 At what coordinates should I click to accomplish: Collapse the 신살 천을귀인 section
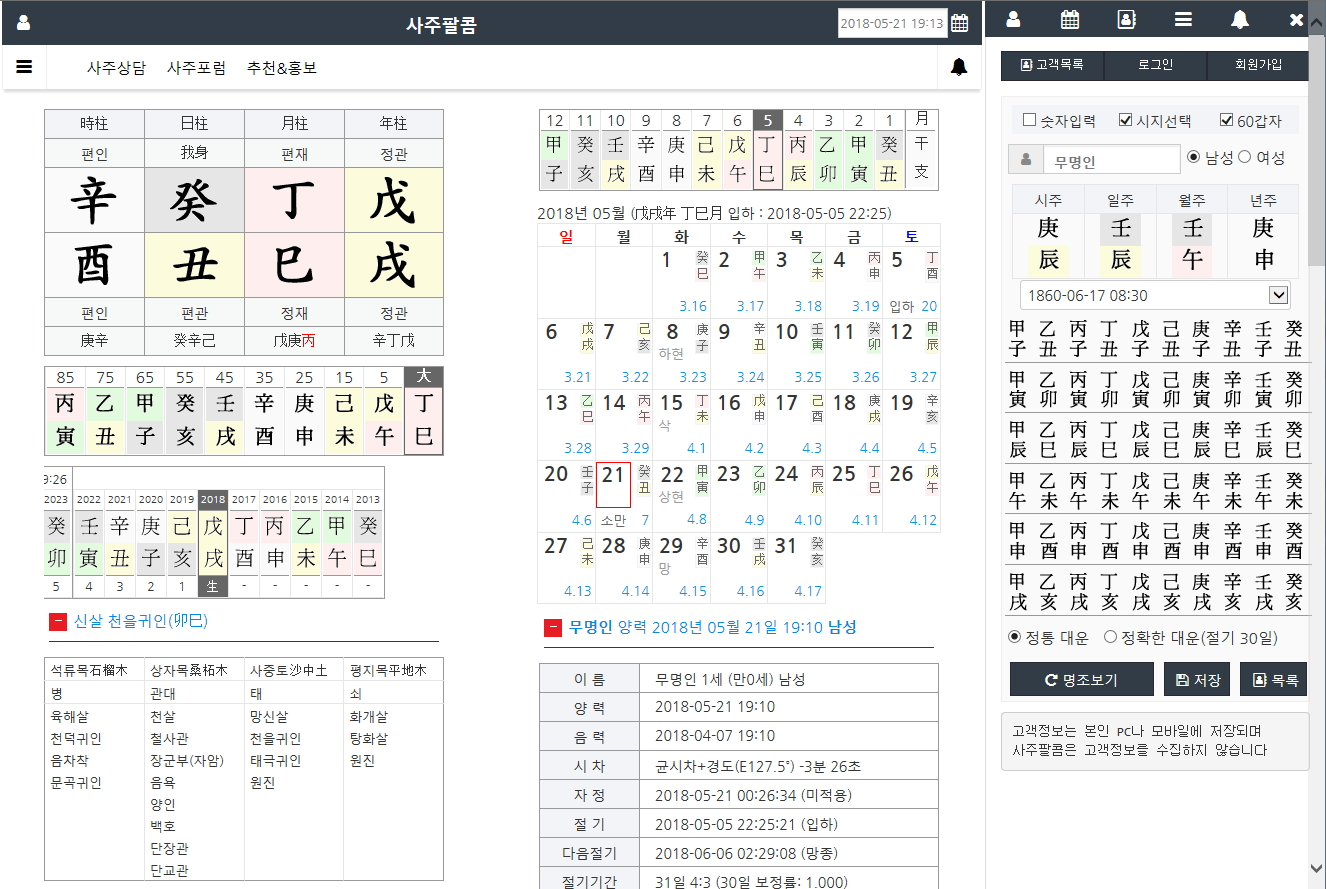(57, 622)
